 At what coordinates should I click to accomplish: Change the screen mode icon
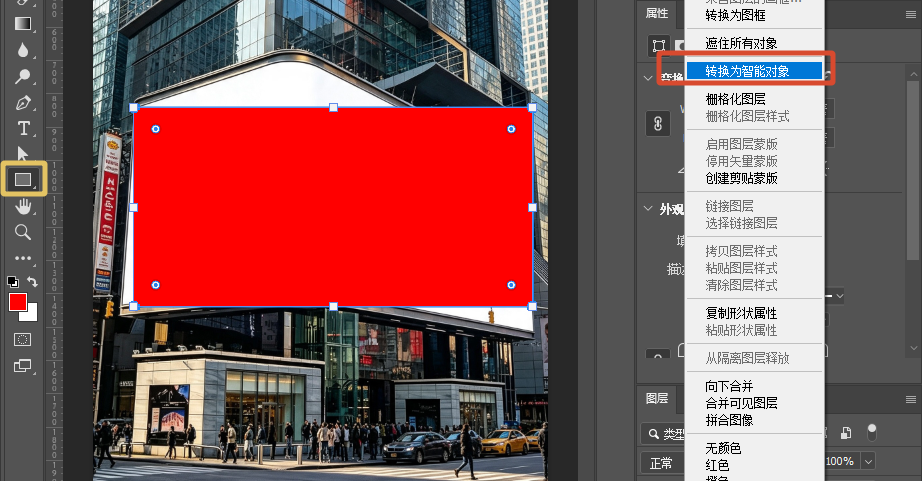coord(23,366)
